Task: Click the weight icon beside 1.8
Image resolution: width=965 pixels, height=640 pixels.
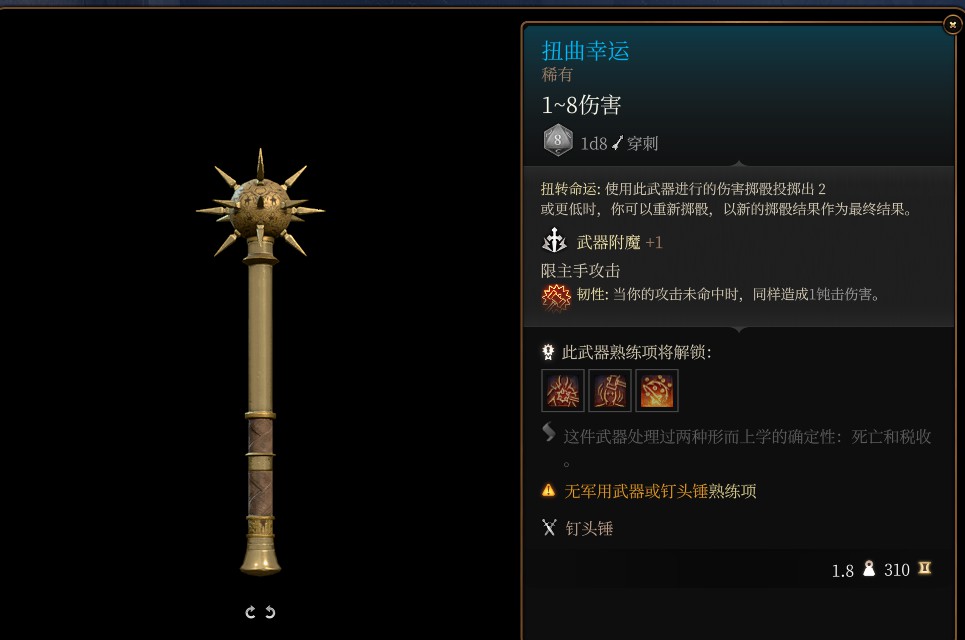Action: (868, 568)
